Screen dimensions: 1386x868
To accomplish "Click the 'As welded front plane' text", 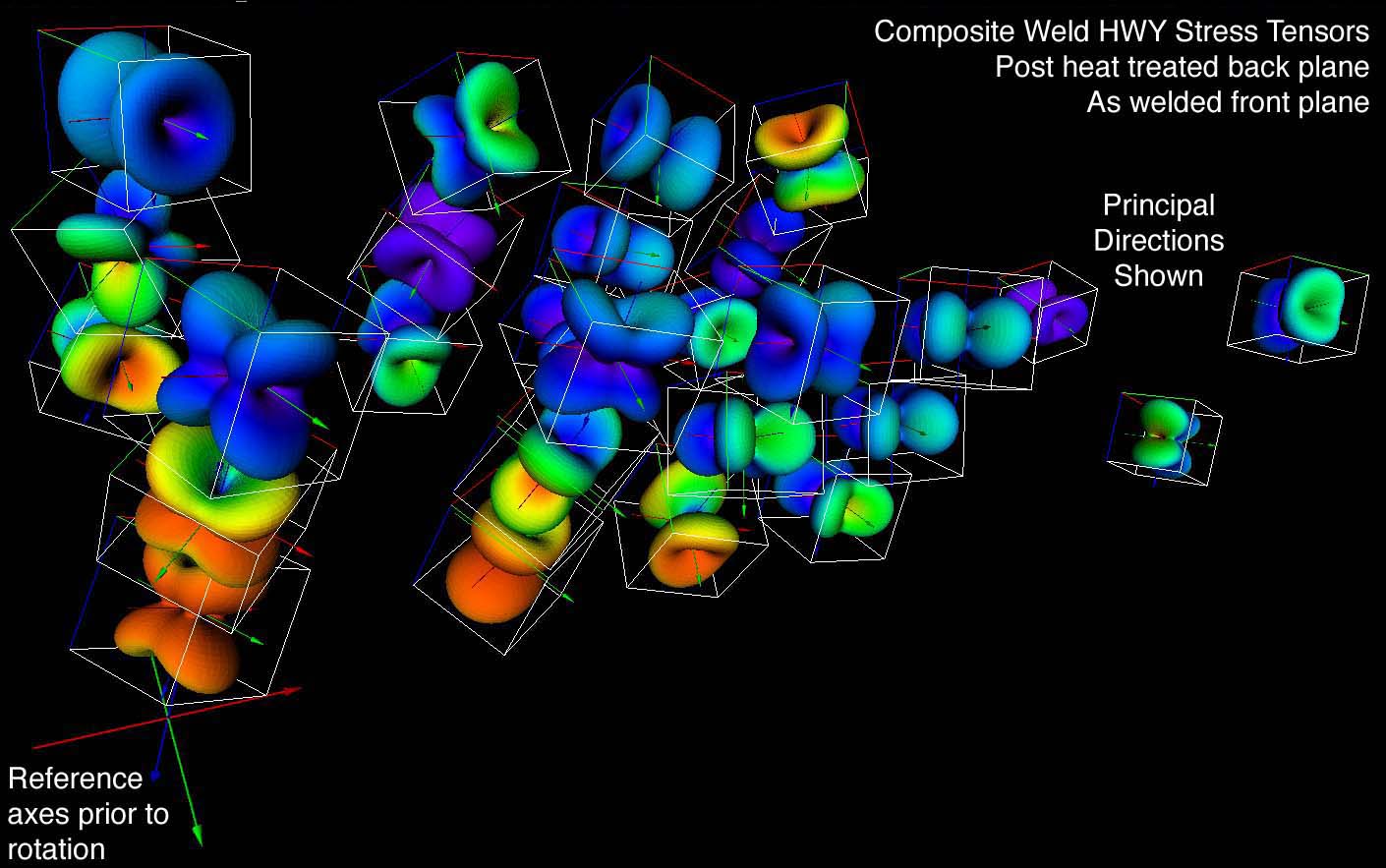I will [1228, 102].
